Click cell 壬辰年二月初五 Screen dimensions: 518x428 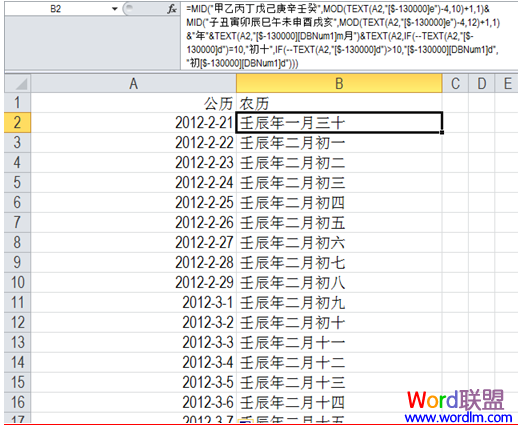pos(339,223)
